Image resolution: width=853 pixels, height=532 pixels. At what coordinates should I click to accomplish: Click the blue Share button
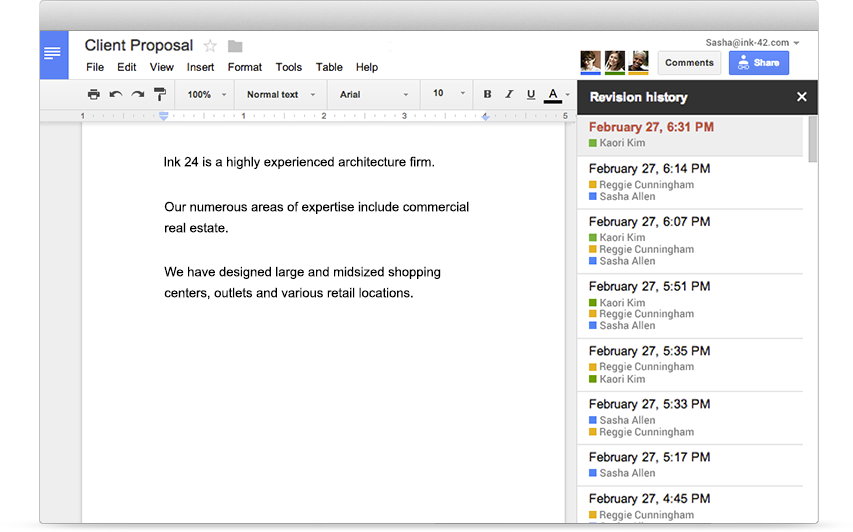[x=759, y=63]
